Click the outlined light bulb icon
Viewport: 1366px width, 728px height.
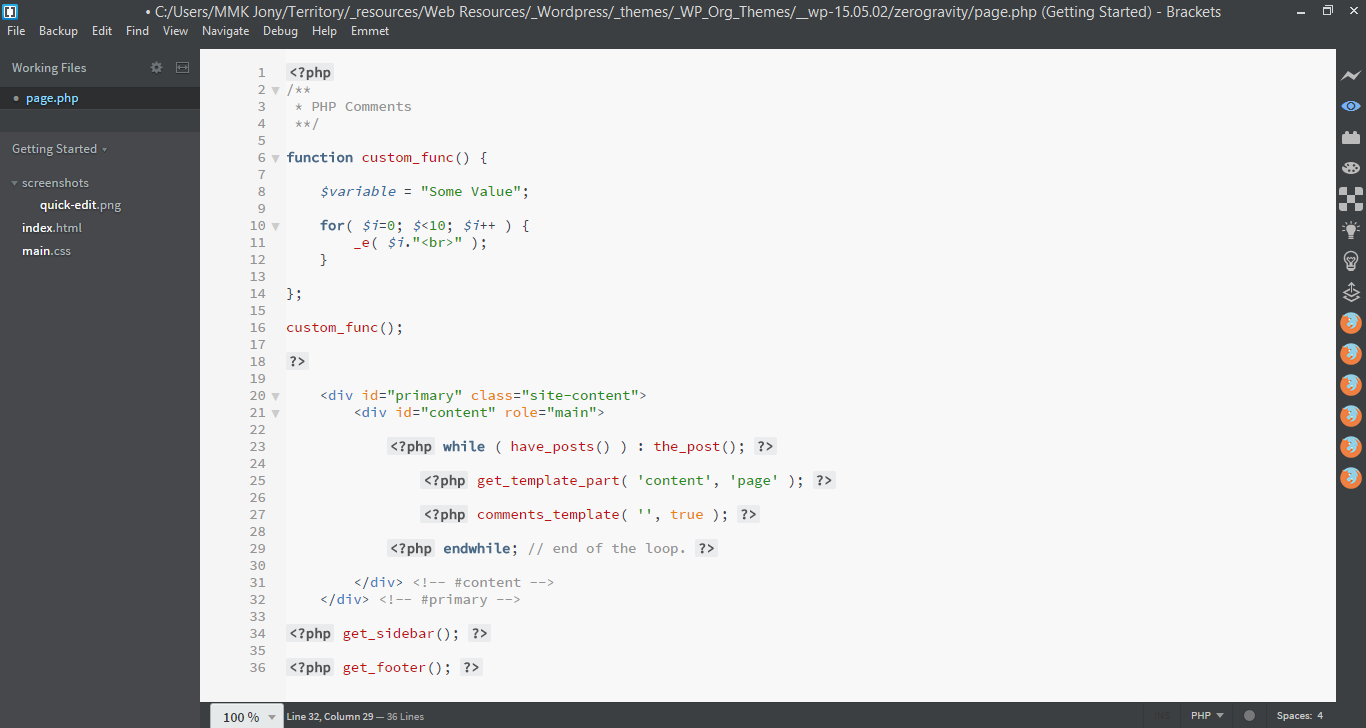(1351, 261)
